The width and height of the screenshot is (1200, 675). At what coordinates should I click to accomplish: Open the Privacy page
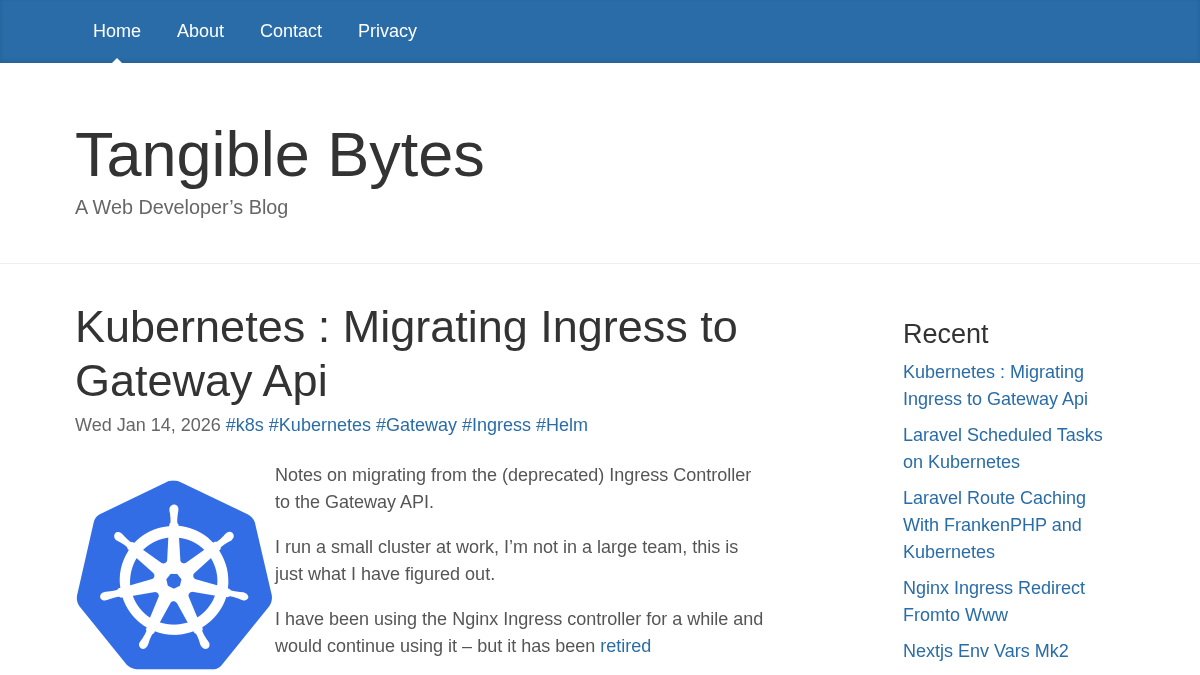pos(387,31)
